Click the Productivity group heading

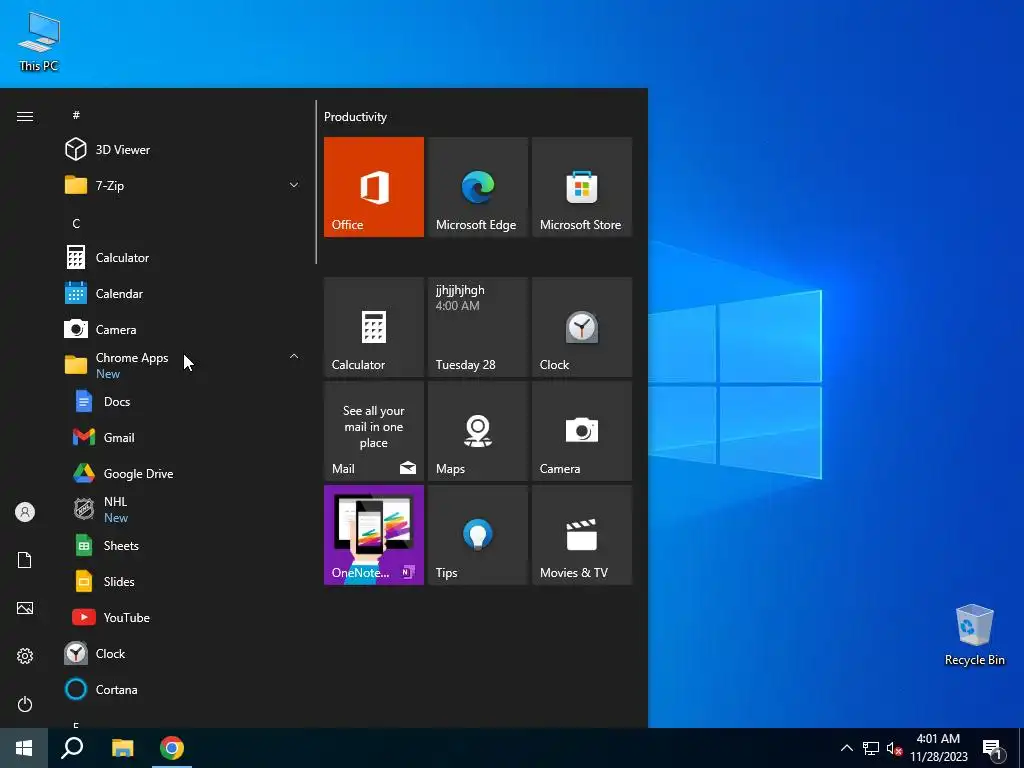point(355,117)
